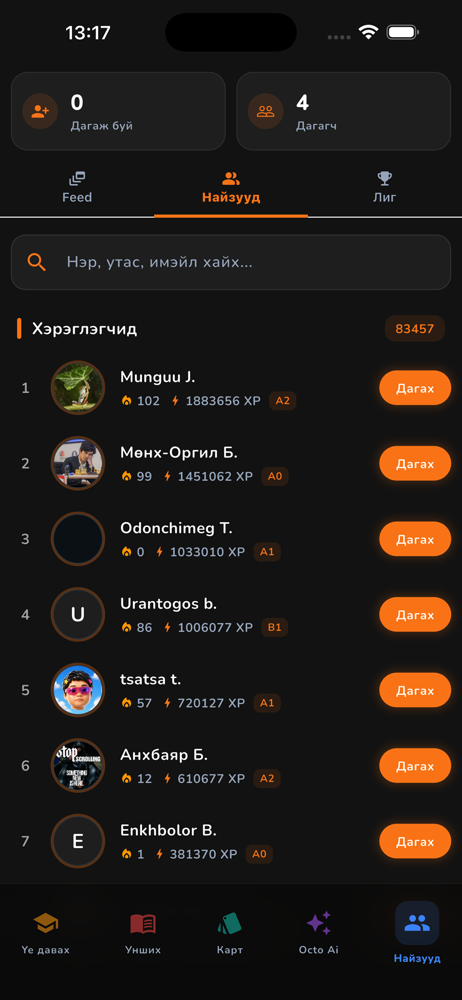This screenshot has height=1000, width=462.
Task: Tap the orange search magnifier icon
Action: click(x=37, y=262)
